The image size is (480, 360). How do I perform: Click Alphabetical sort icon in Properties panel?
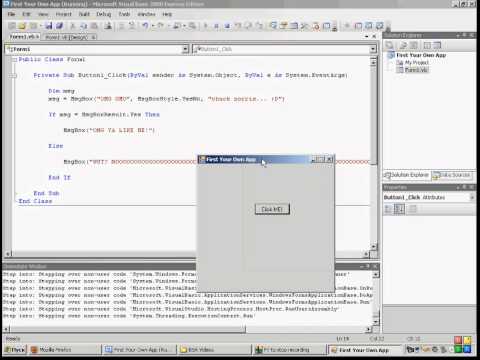399,209
